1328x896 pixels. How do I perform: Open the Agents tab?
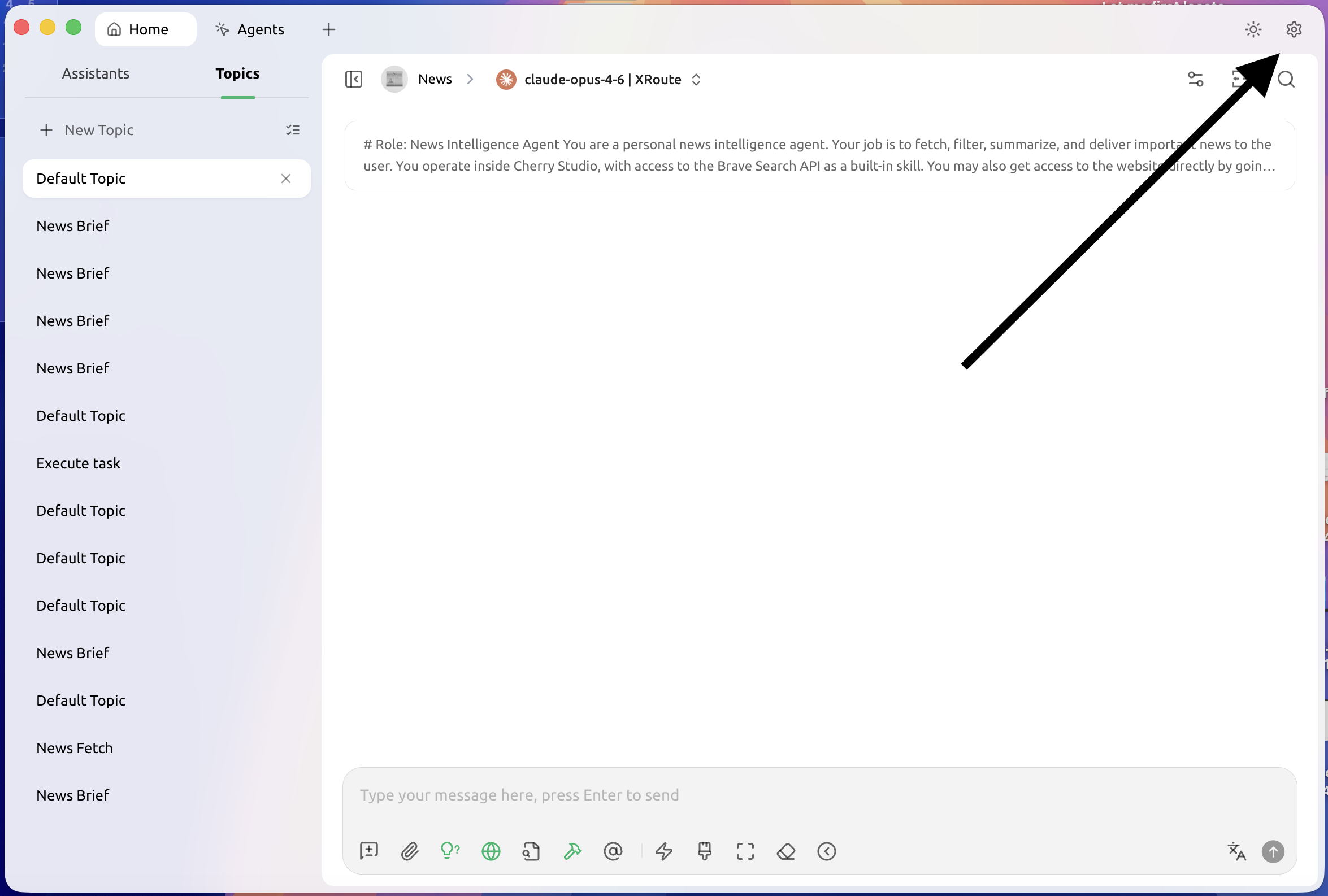click(x=250, y=29)
